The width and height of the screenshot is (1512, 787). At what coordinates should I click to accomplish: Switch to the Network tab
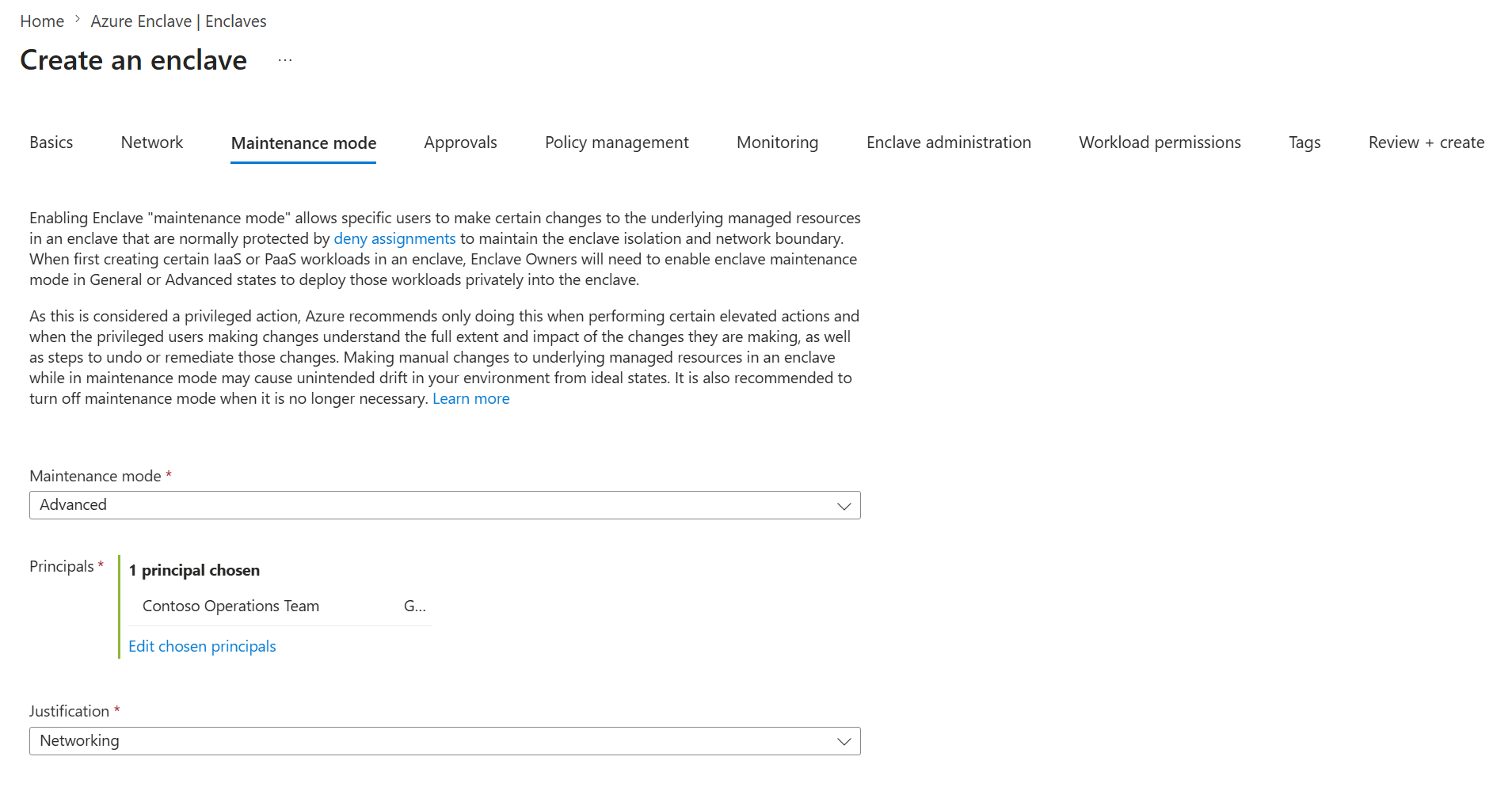pos(152,143)
